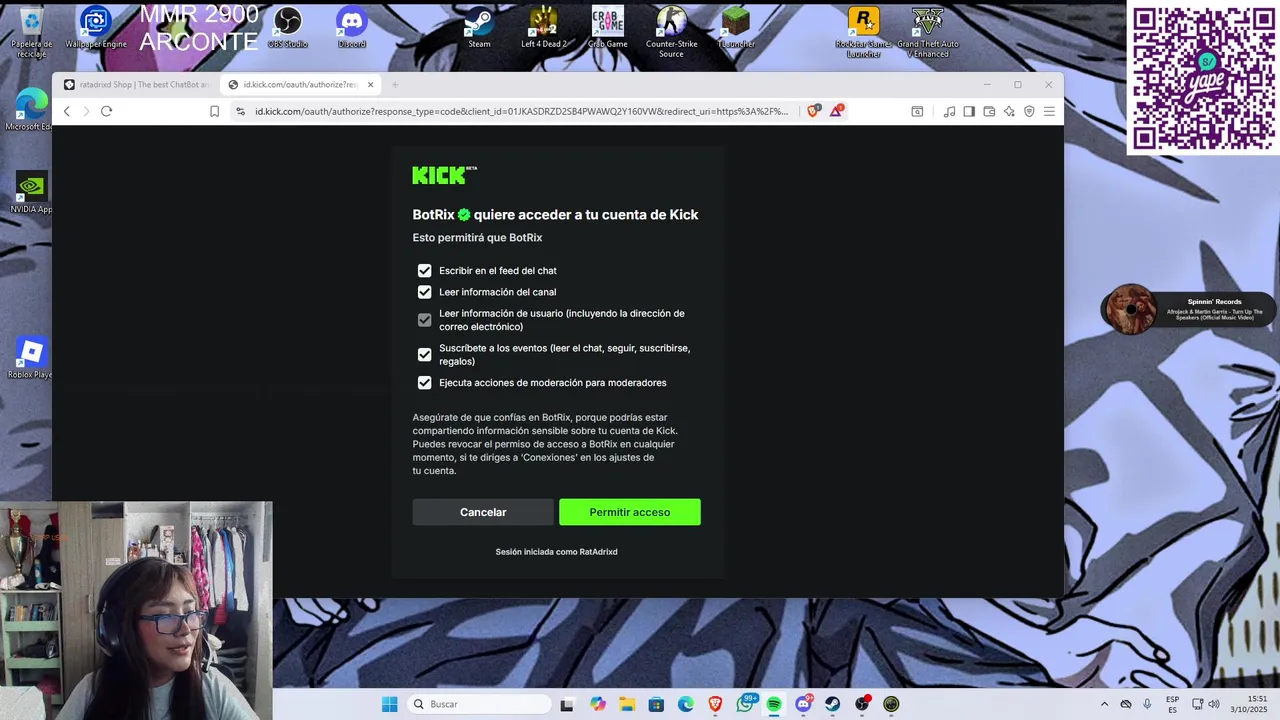Uncheck 'Ejecuta acciones de moderación' checkbox

click(x=425, y=383)
